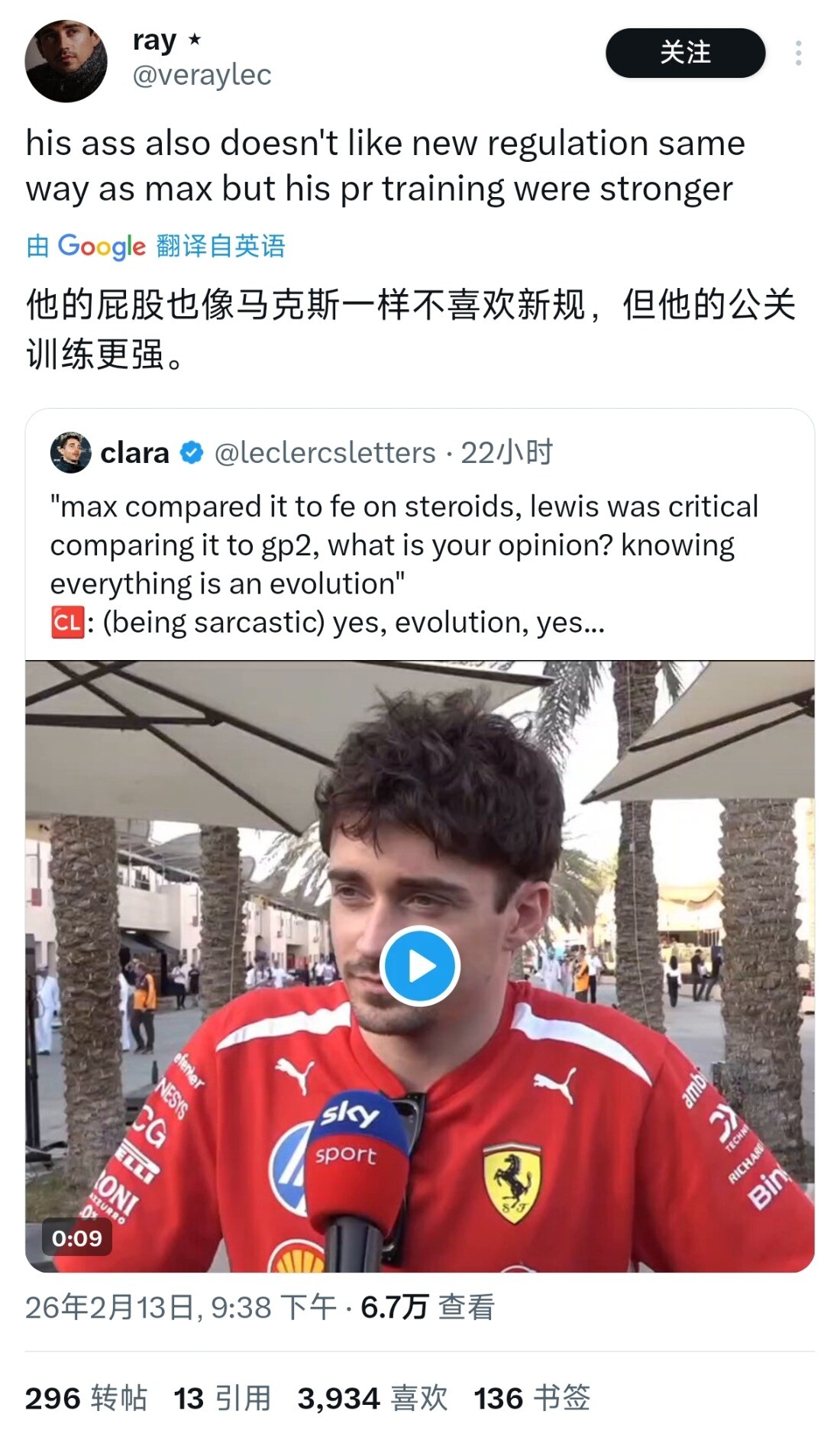View the 296 转帖 reposts list
This screenshot has height=1440, width=840.
click(x=86, y=1398)
